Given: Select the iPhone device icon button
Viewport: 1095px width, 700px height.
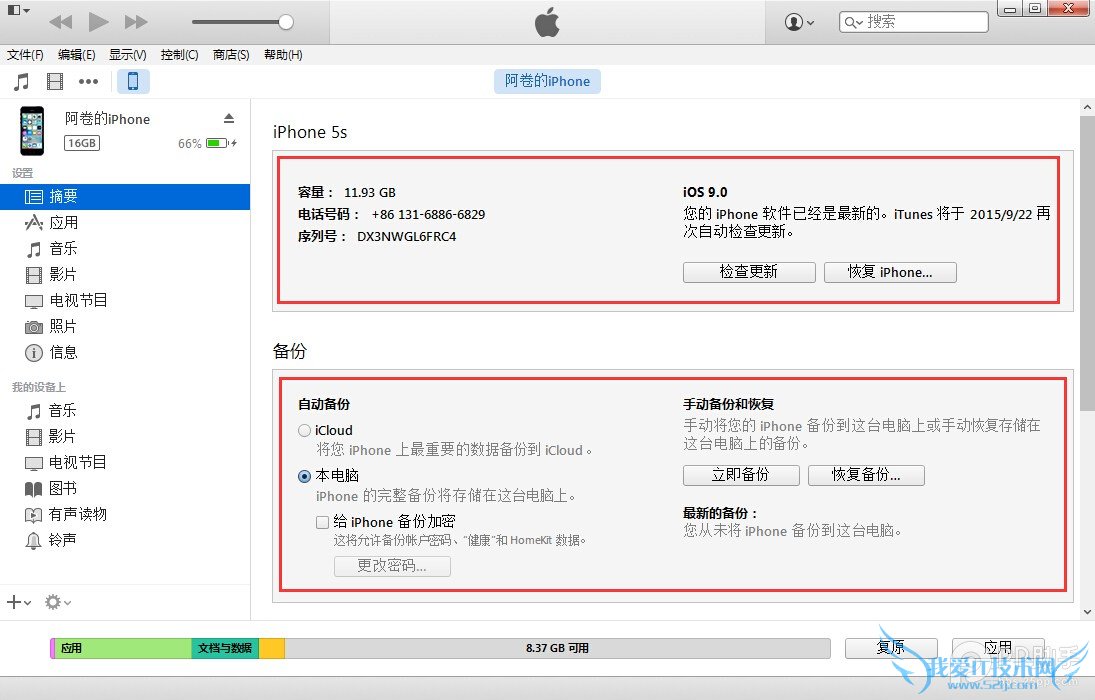Looking at the screenshot, I should (x=133, y=82).
